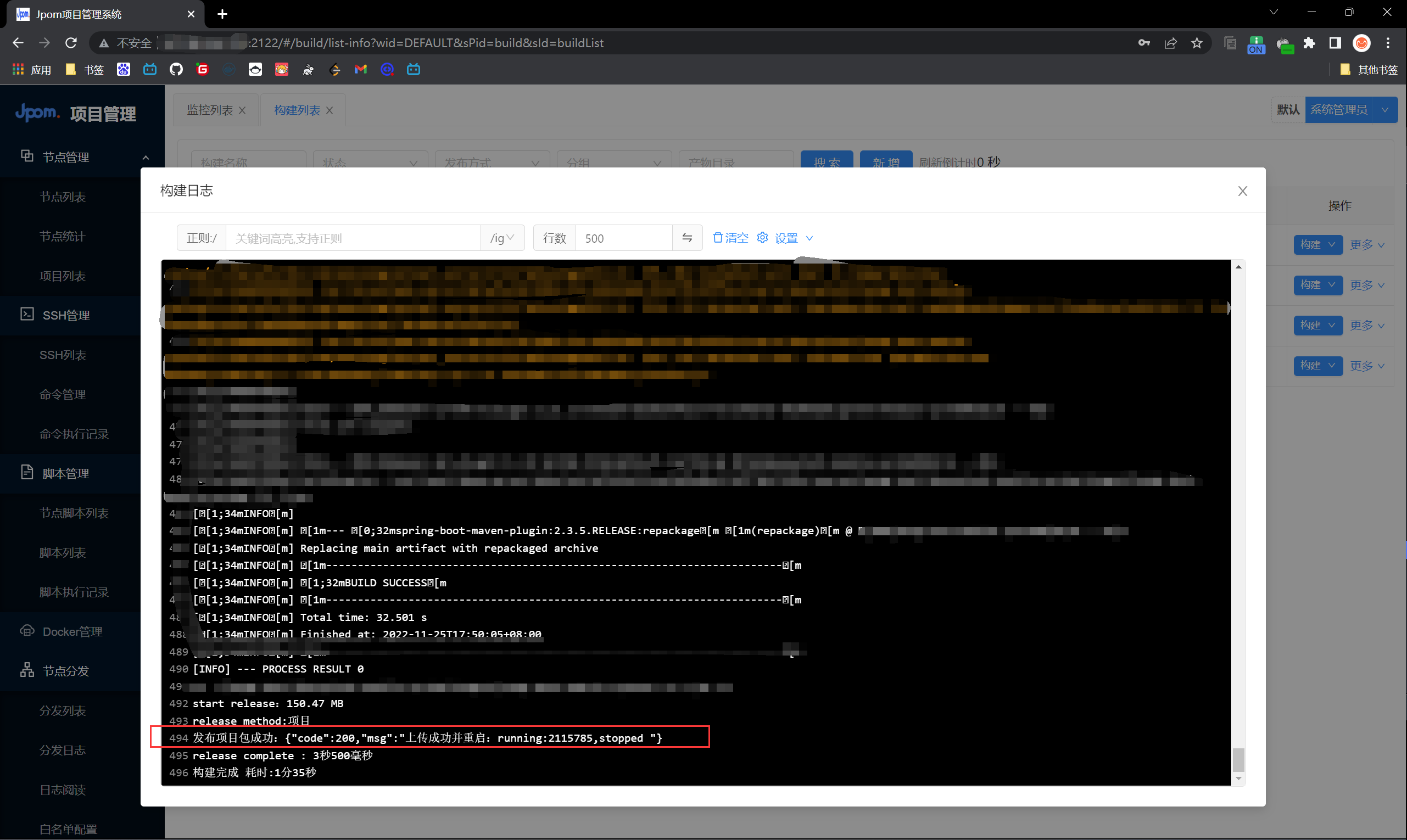1407x840 pixels.
Task: Open the GitHub bookmark icon
Action: (176, 69)
